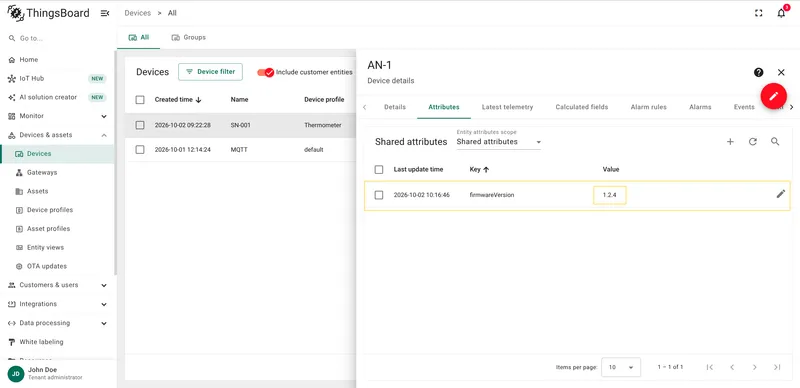The width and height of the screenshot is (800, 388).
Task: Go to the first page of attributes
Action: pyautogui.click(x=710, y=367)
